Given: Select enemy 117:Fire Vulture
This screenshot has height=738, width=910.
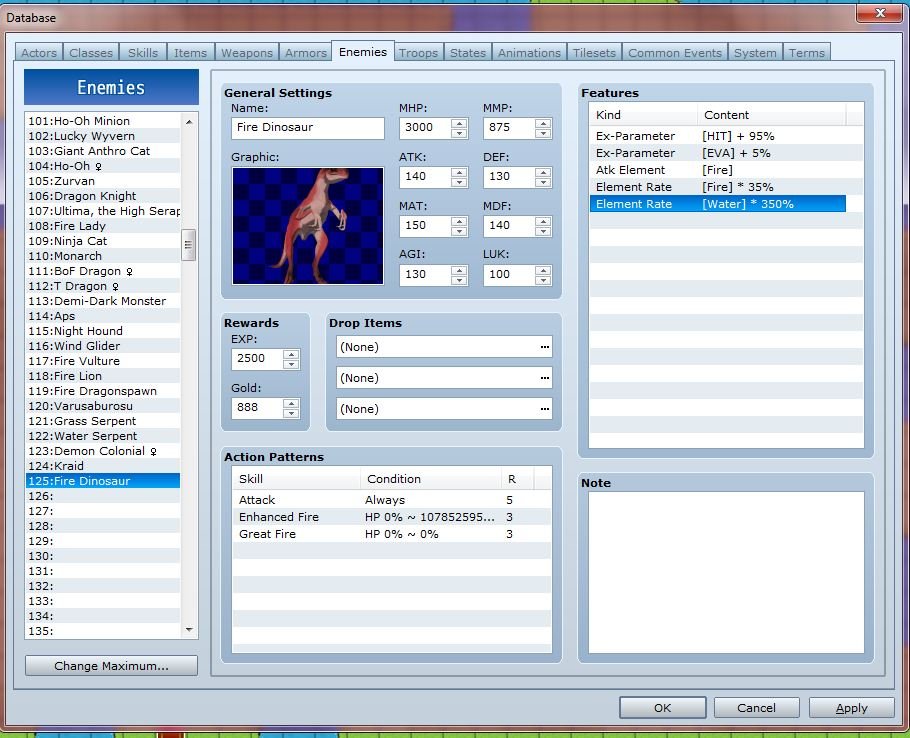Looking at the screenshot, I should point(103,361).
